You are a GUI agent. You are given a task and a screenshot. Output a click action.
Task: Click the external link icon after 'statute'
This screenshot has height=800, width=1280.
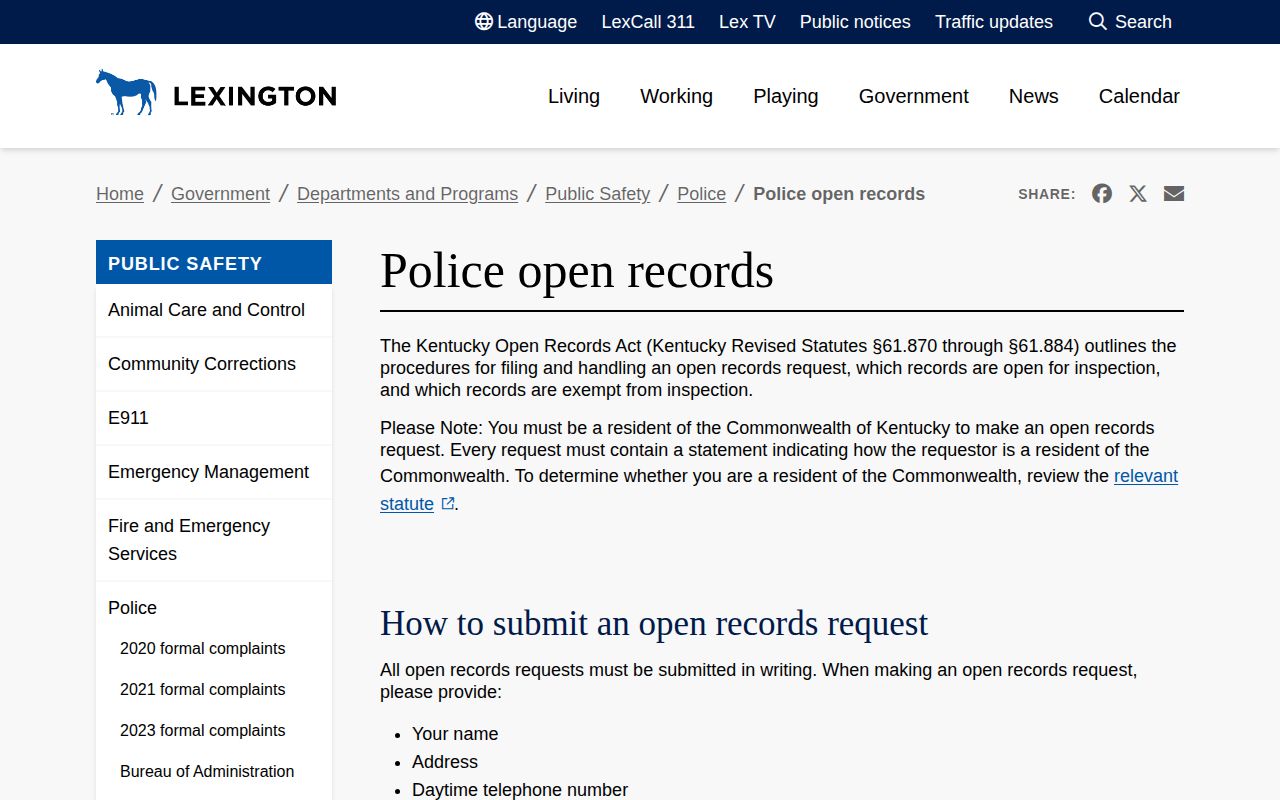(448, 504)
